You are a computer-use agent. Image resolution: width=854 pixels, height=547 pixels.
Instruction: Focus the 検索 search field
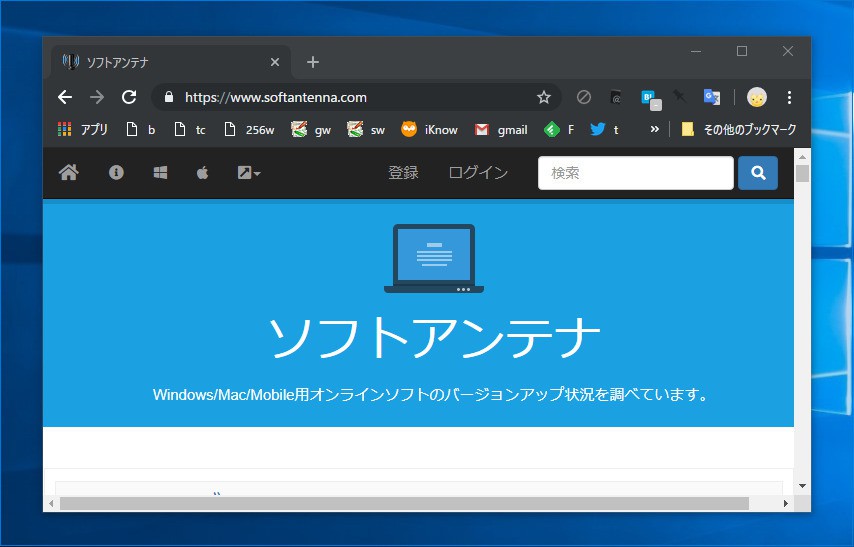pyautogui.click(x=636, y=173)
